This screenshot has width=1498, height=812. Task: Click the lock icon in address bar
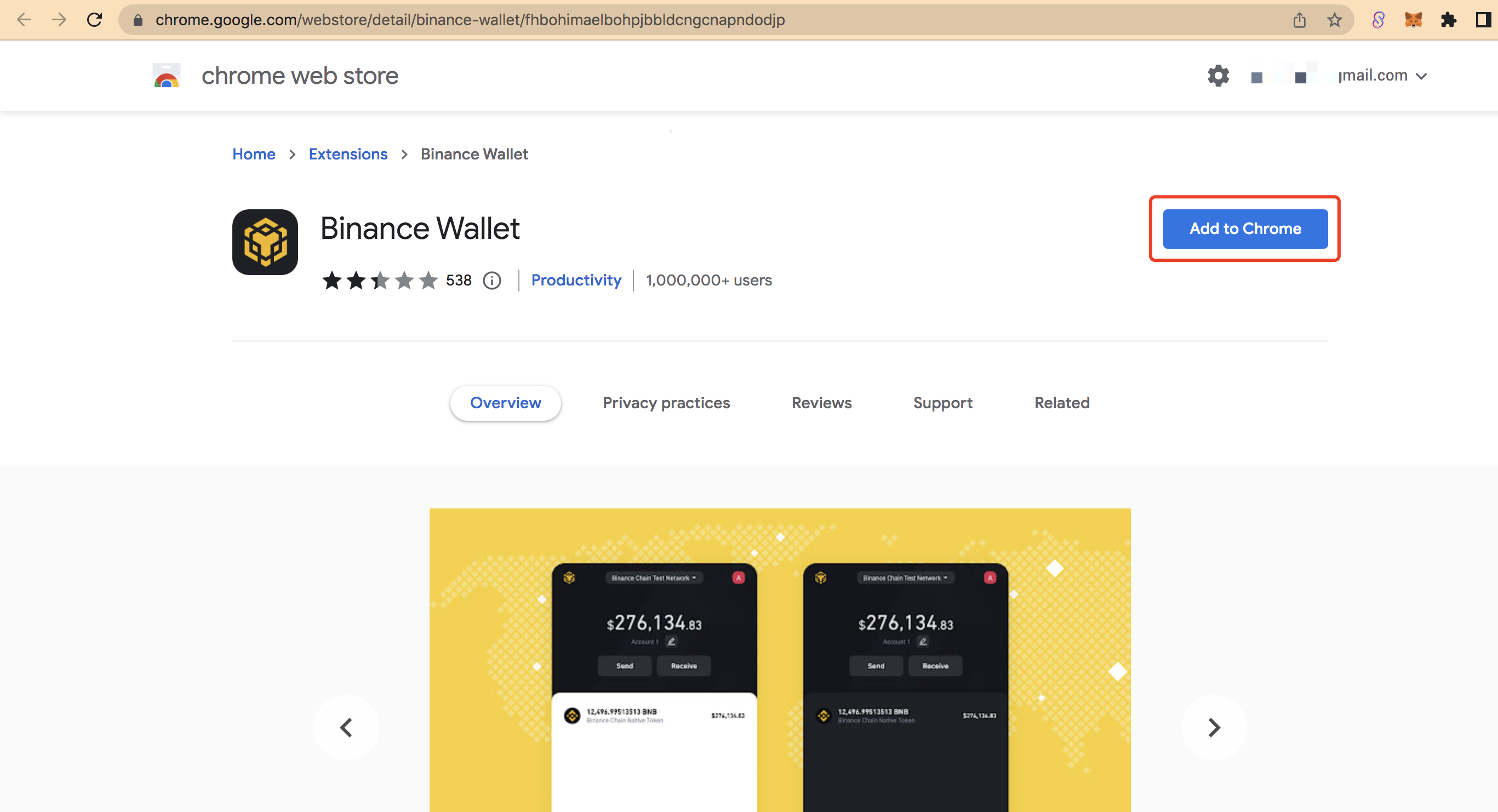[138, 20]
